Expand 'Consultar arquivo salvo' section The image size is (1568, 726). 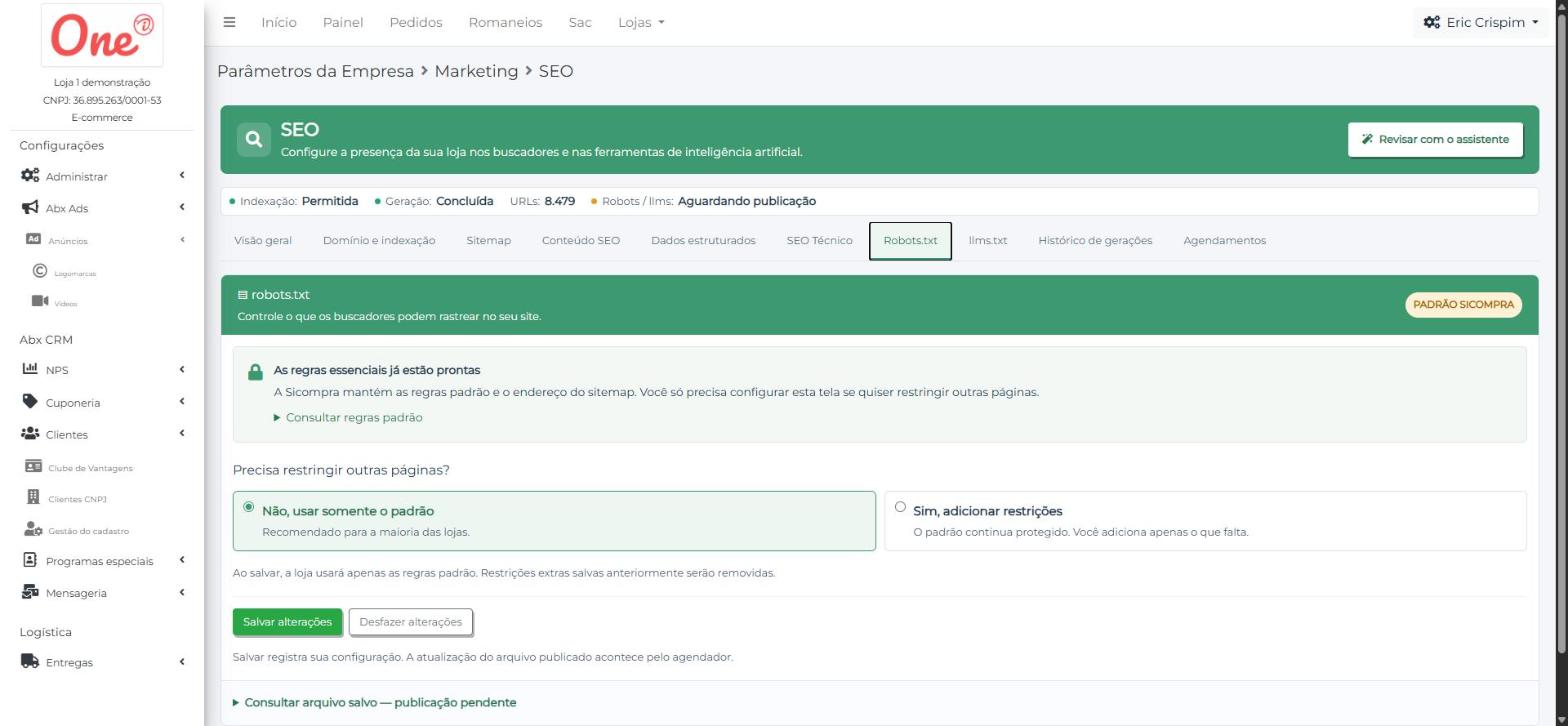coord(375,702)
